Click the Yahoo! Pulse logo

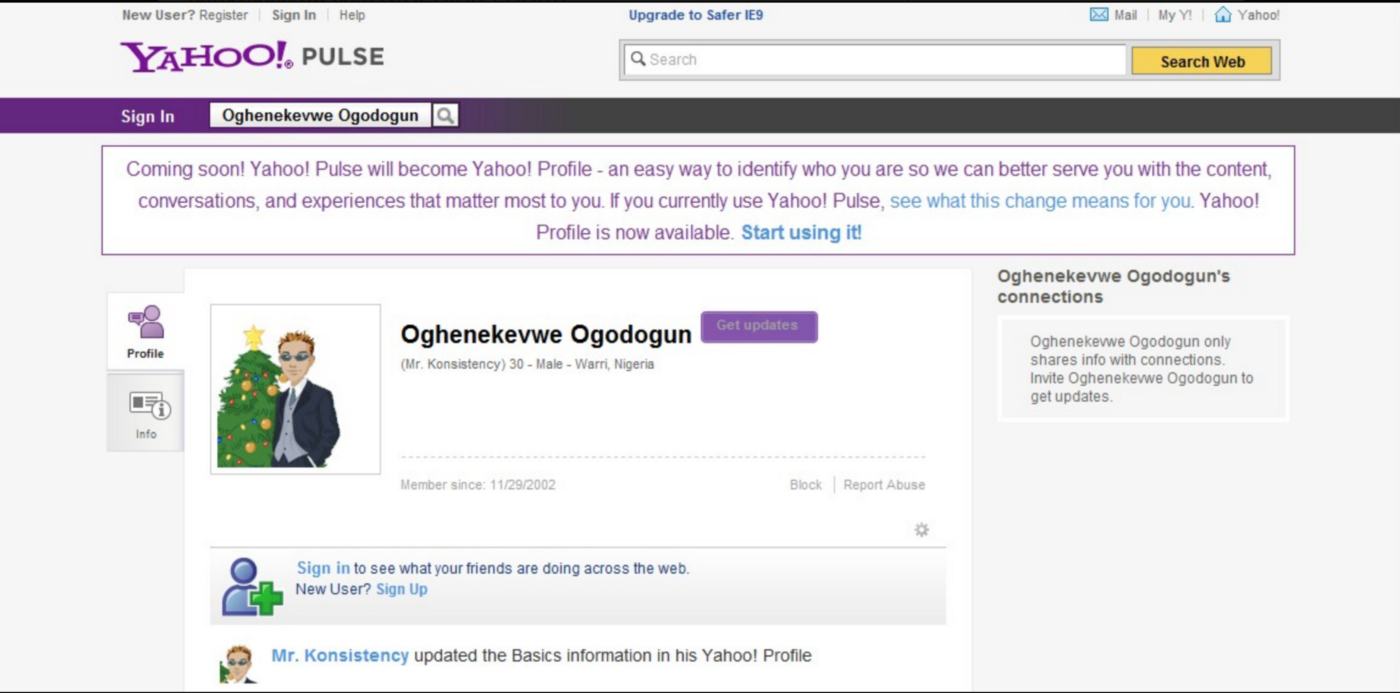(x=252, y=56)
